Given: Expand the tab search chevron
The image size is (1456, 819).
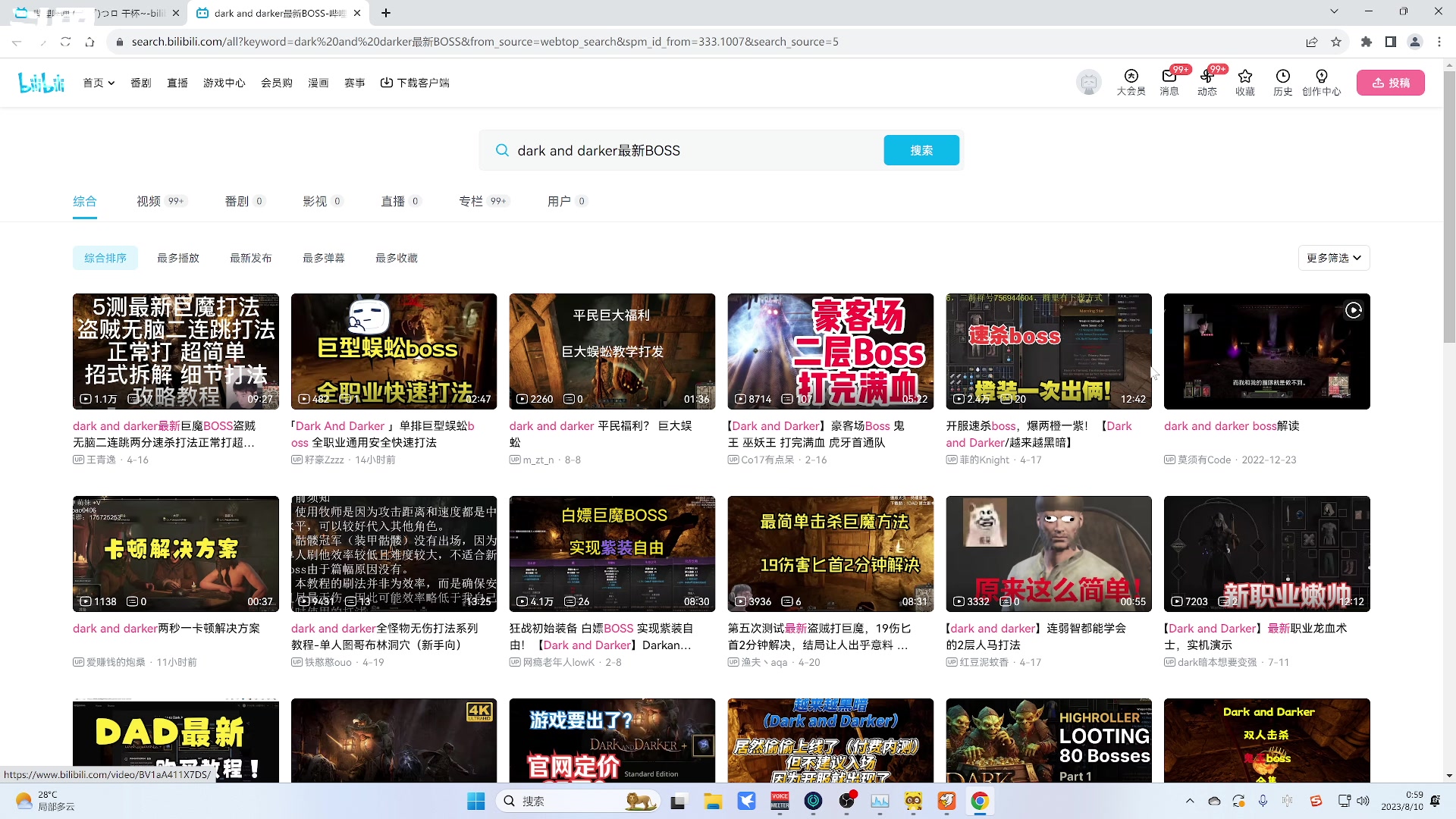Looking at the screenshot, I should pyautogui.click(x=1334, y=11).
